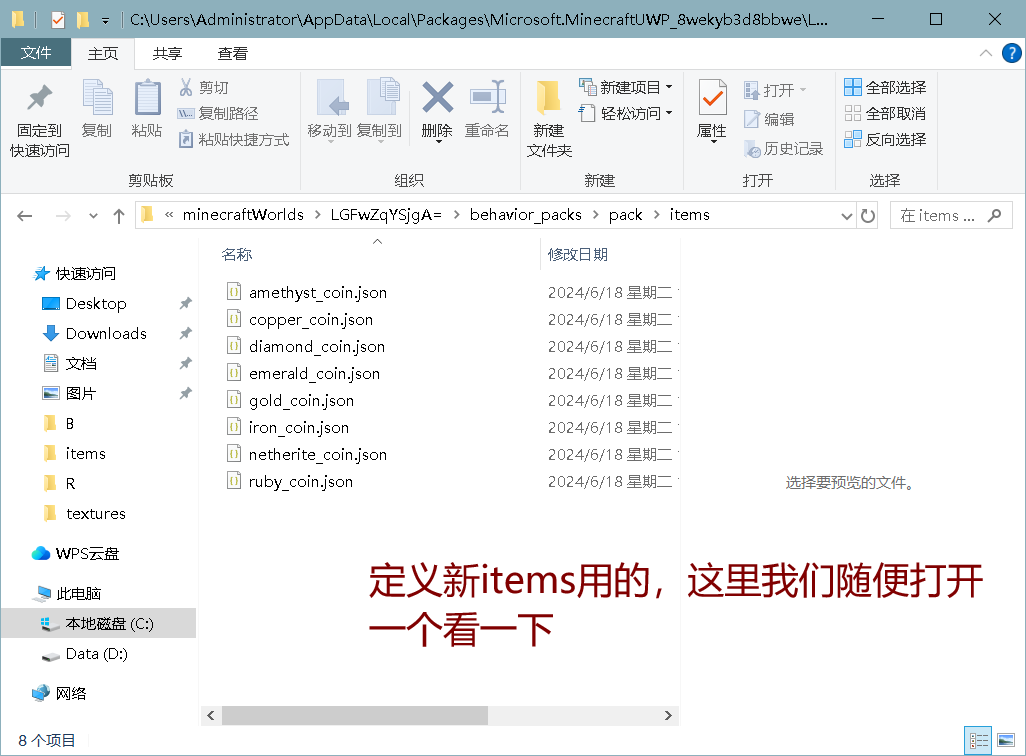The width and height of the screenshot is (1026, 756).
Task: Click Paste shortcut (粘贴快捷方式)
Action: 234,139
